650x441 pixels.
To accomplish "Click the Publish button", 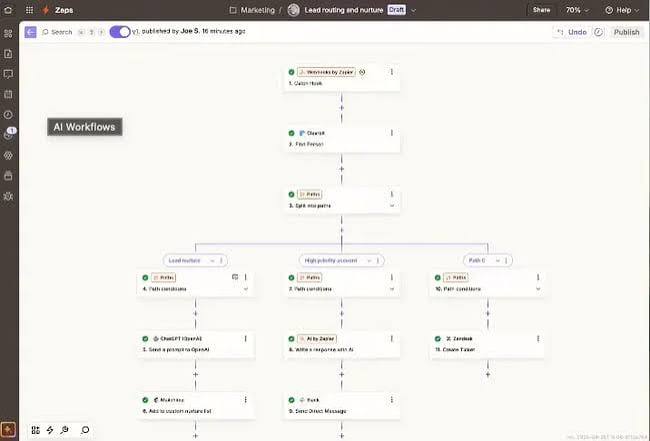I will pos(626,32).
